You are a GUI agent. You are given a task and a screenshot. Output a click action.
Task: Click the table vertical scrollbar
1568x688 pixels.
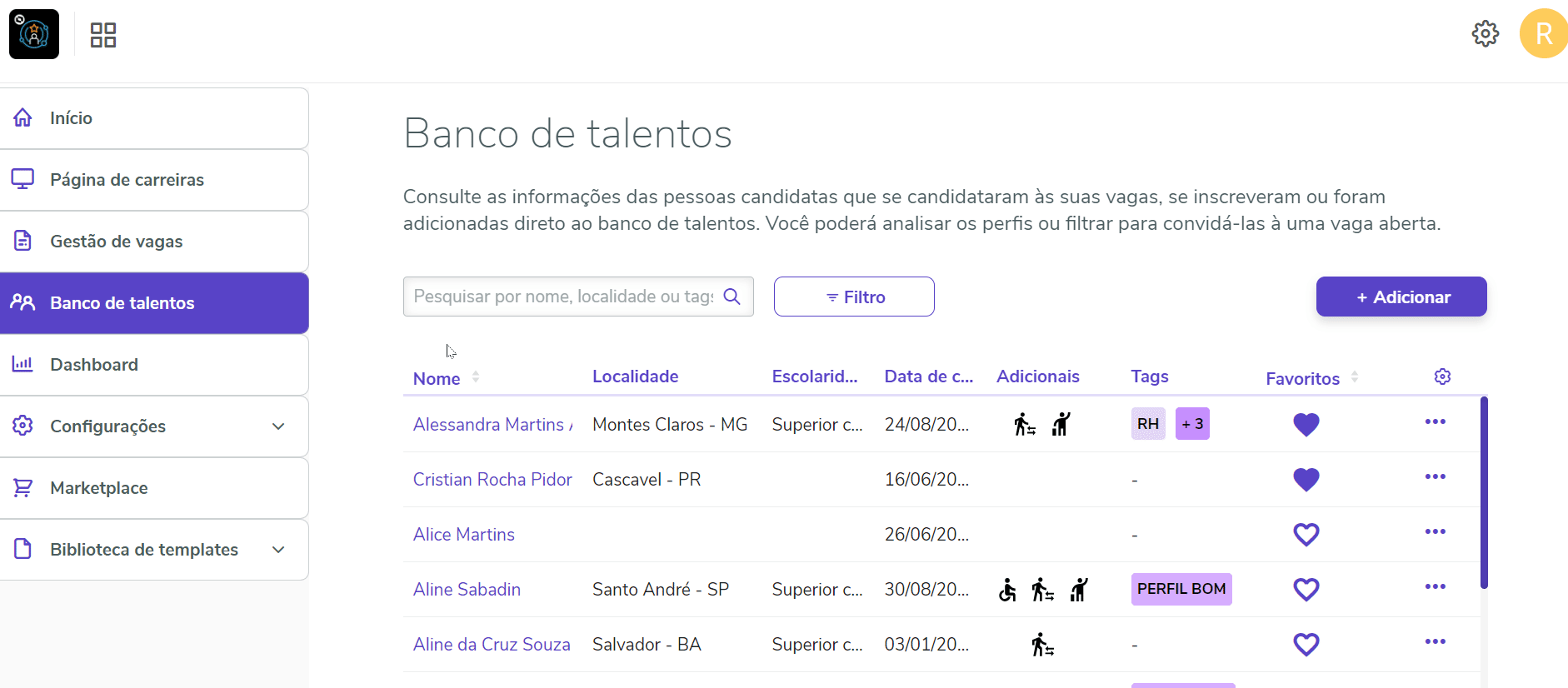[1484, 493]
